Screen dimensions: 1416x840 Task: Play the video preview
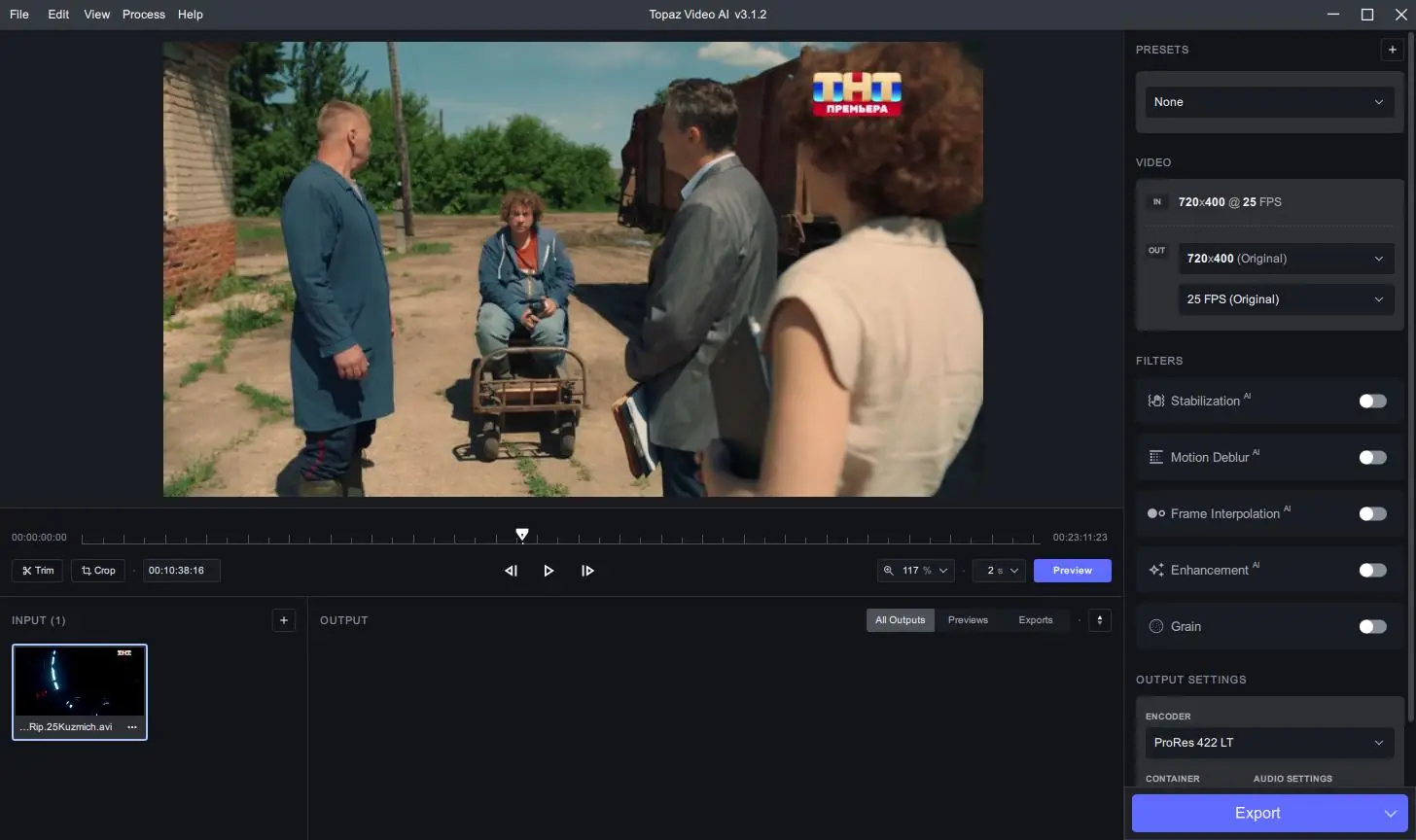coord(549,571)
